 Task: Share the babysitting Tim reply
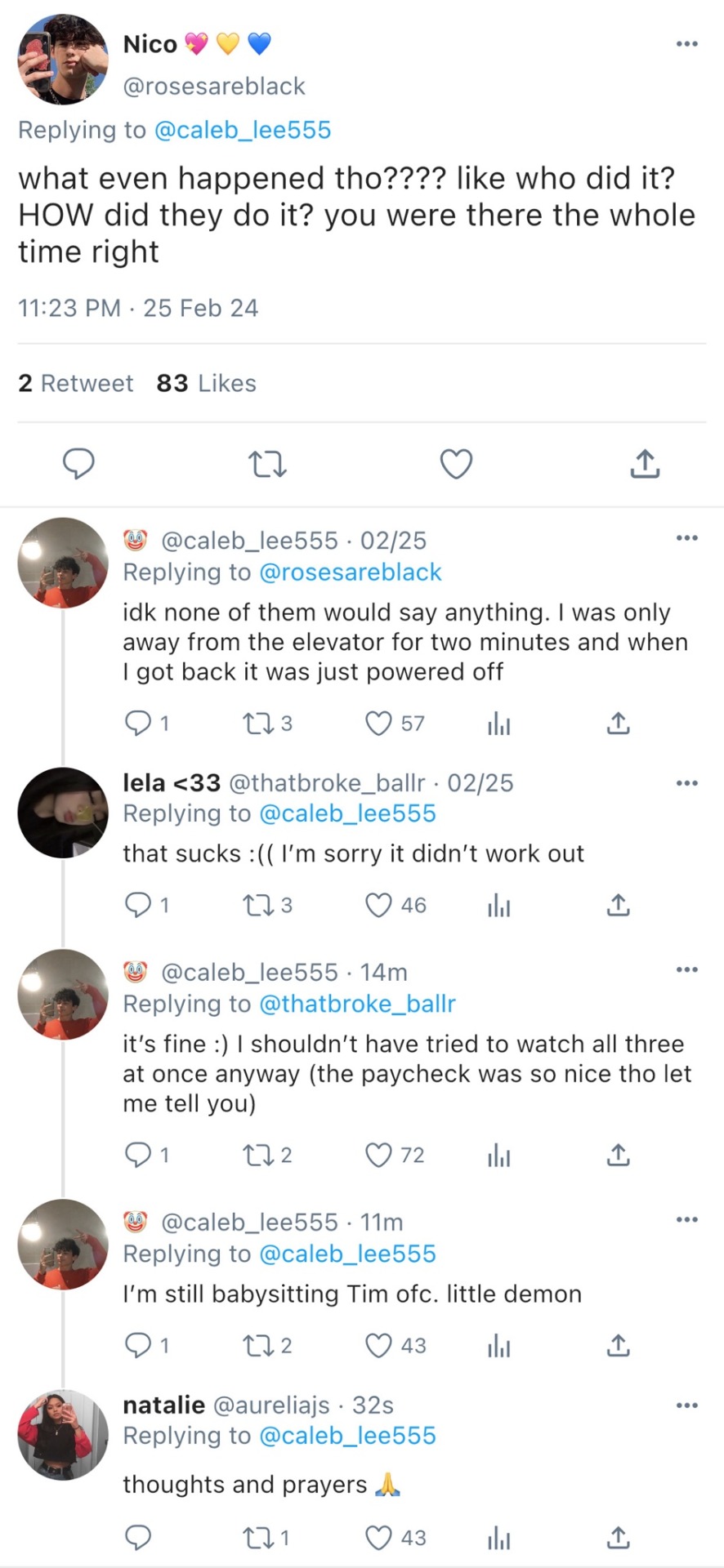tap(619, 1346)
